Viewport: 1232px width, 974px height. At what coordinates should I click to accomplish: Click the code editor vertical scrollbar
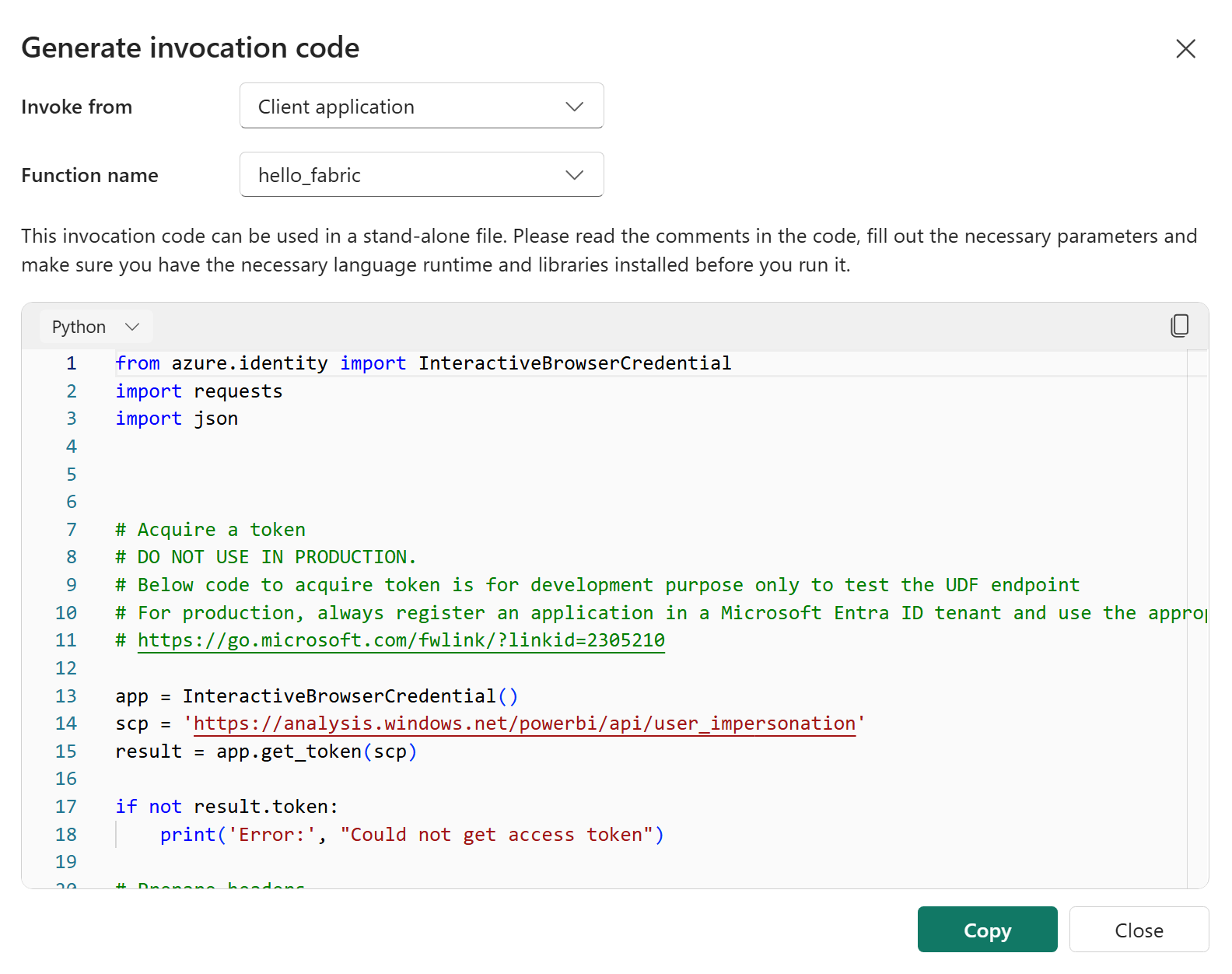pos(1197,622)
